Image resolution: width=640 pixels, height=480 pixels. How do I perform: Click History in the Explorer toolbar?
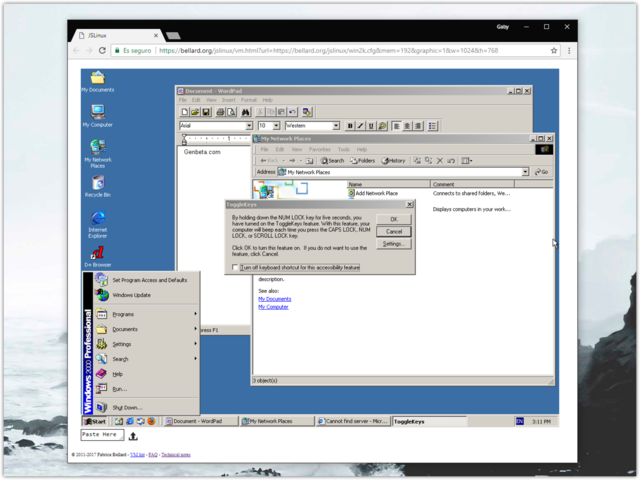(x=393, y=161)
